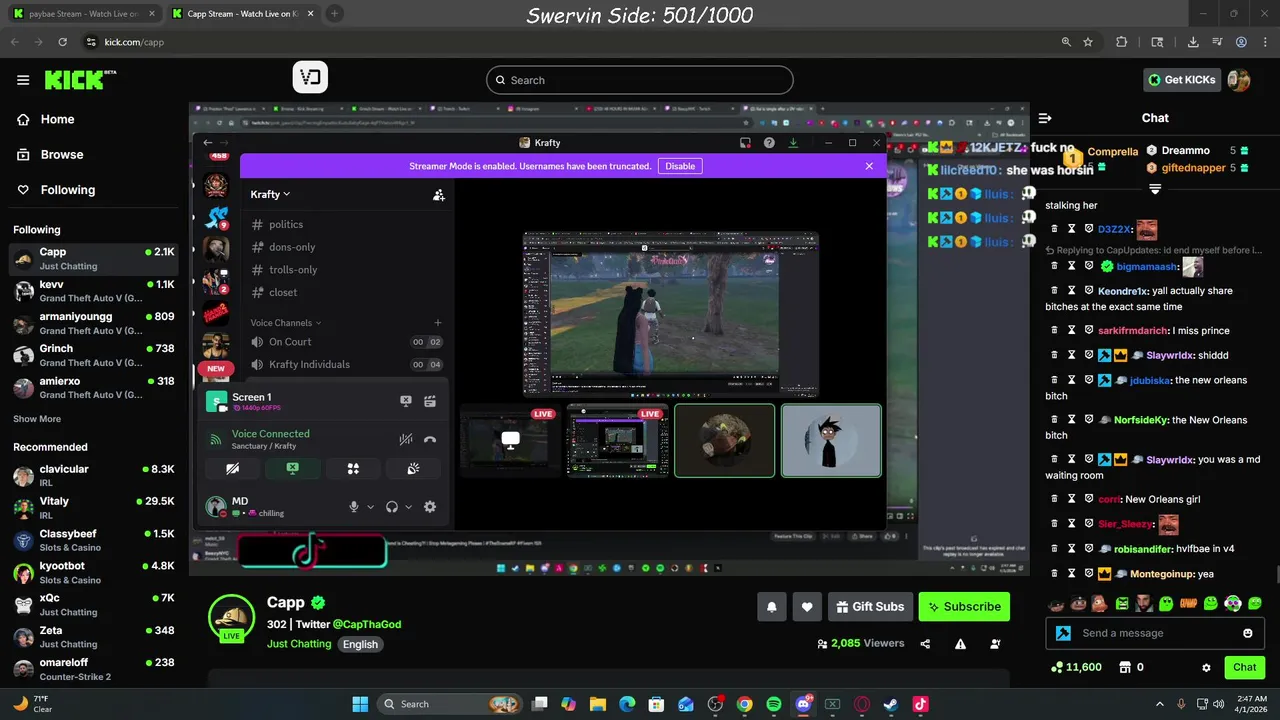Open the Kick user profile avatar
Image resolution: width=1280 pixels, height=720 pixels.
click(1239, 80)
